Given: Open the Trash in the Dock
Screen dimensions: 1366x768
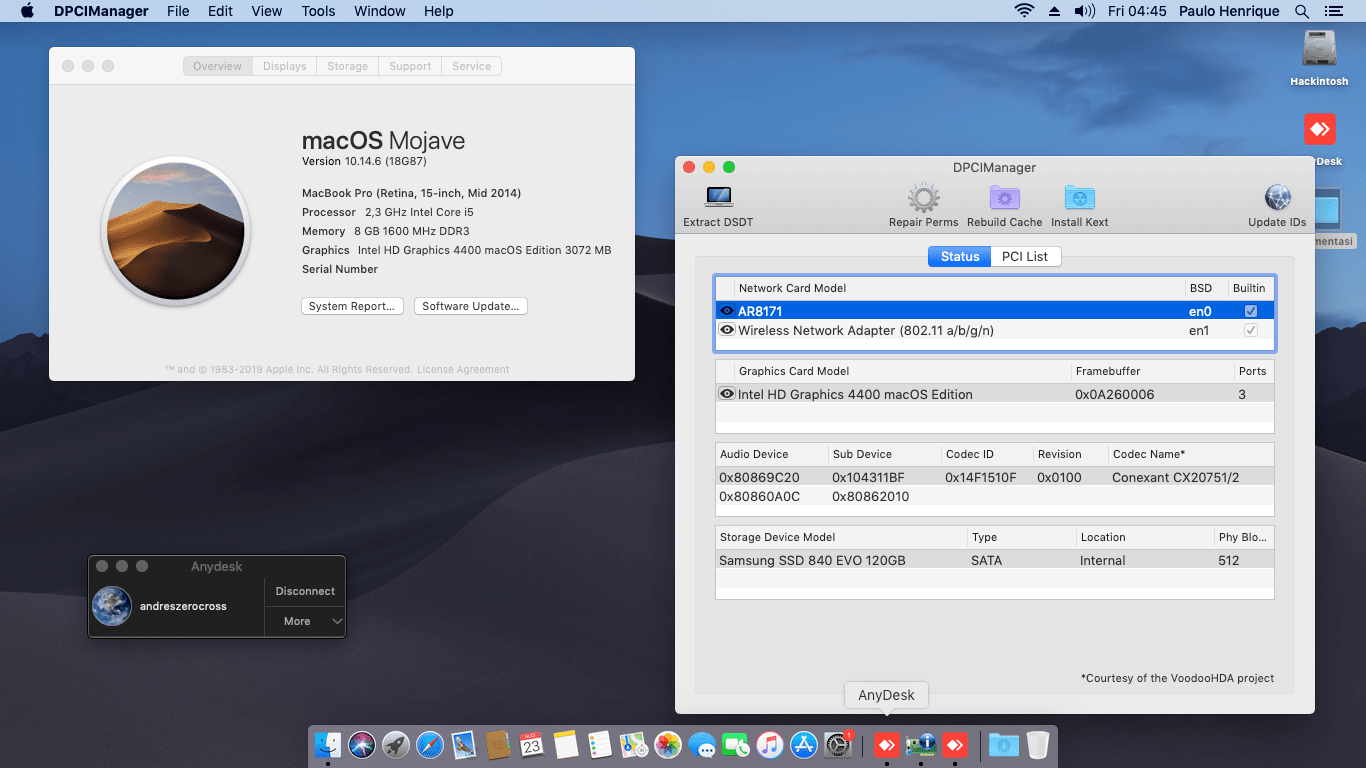Looking at the screenshot, I should tap(1038, 745).
